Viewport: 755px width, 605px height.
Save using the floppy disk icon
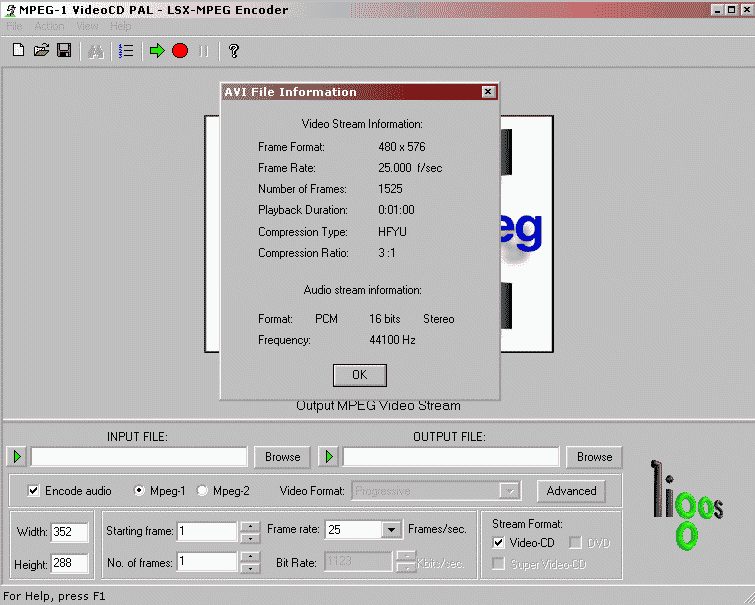[64, 50]
